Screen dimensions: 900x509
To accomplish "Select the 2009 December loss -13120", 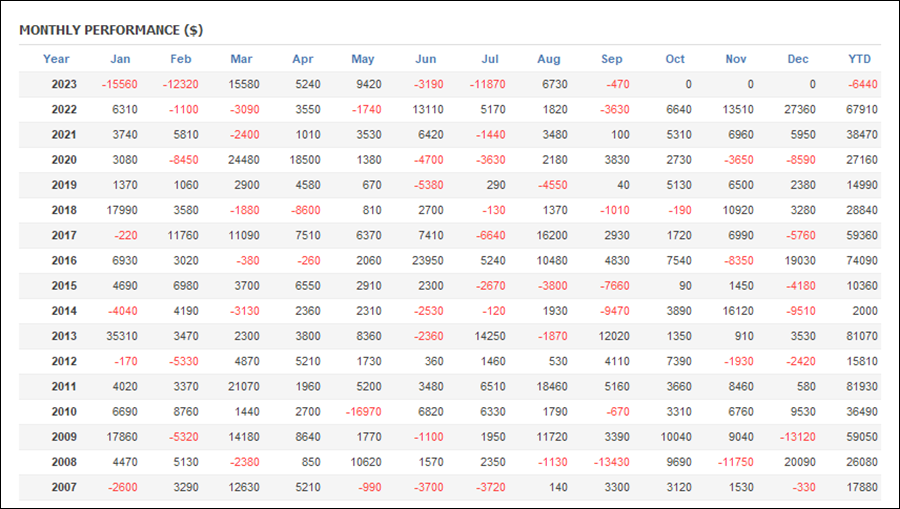I will pos(797,437).
